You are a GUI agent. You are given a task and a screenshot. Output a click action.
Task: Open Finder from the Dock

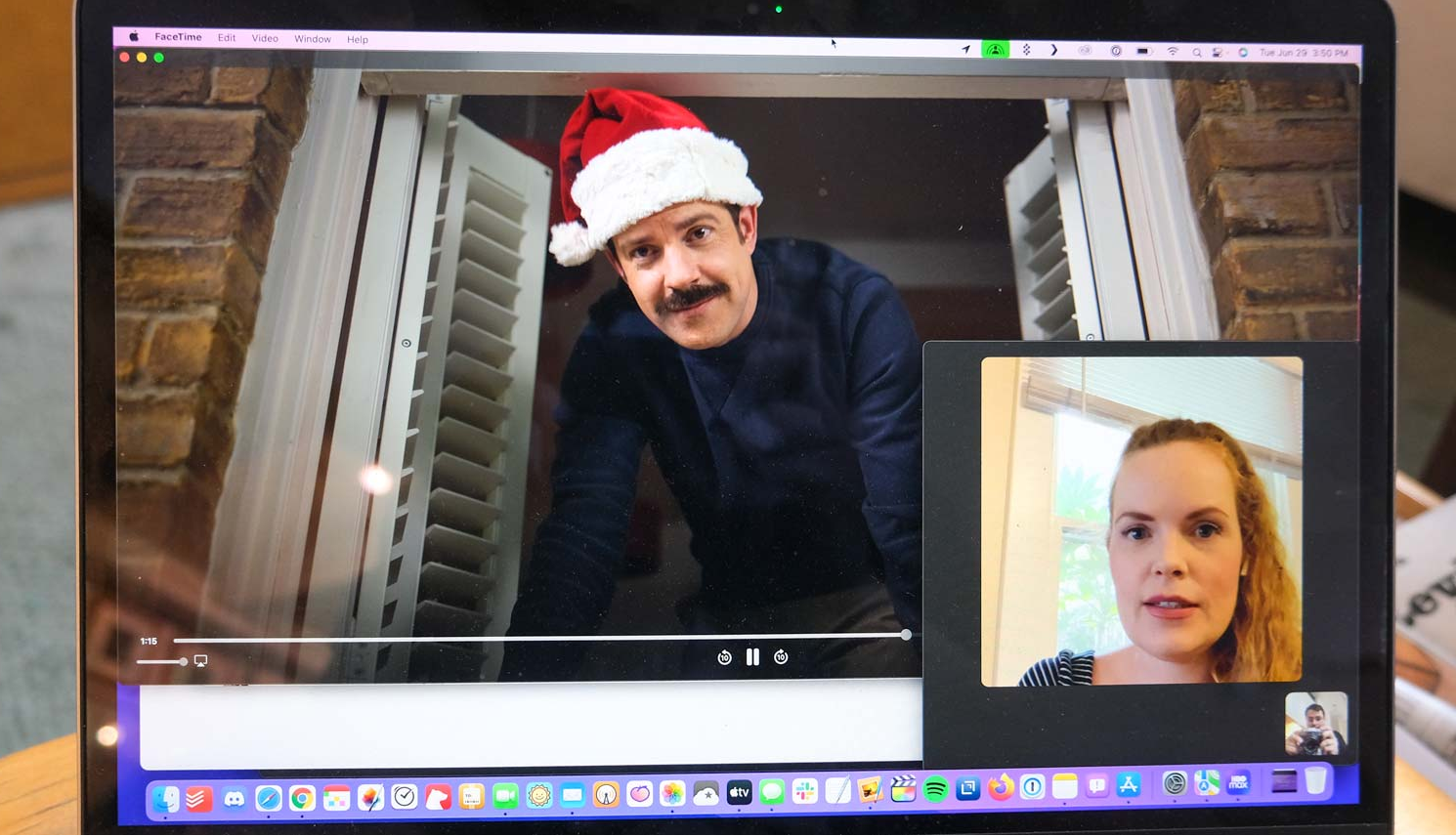(x=165, y=799)
